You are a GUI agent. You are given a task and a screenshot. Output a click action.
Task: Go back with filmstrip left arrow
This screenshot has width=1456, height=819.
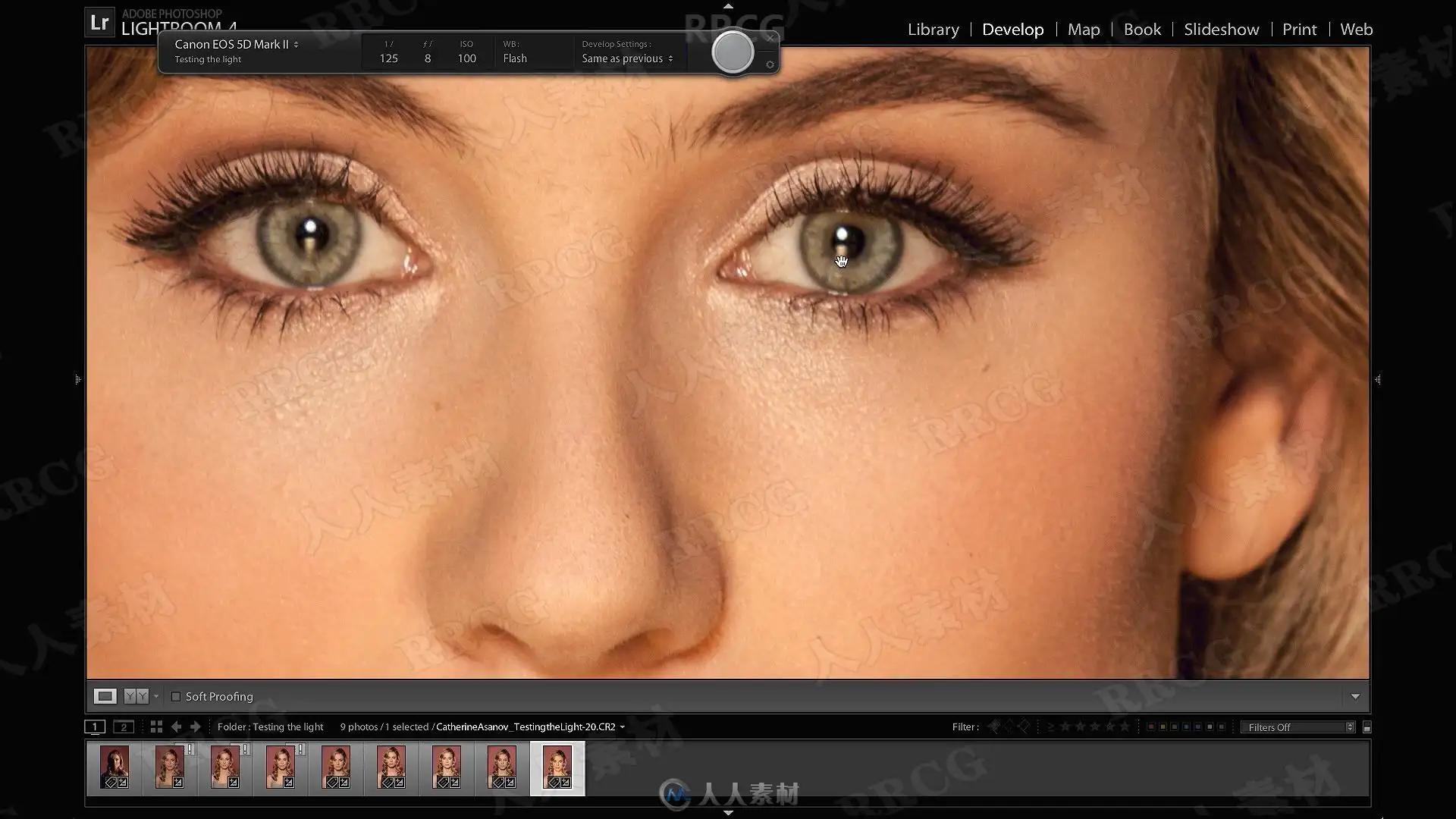pyautogui.click(x=177, y=726)
